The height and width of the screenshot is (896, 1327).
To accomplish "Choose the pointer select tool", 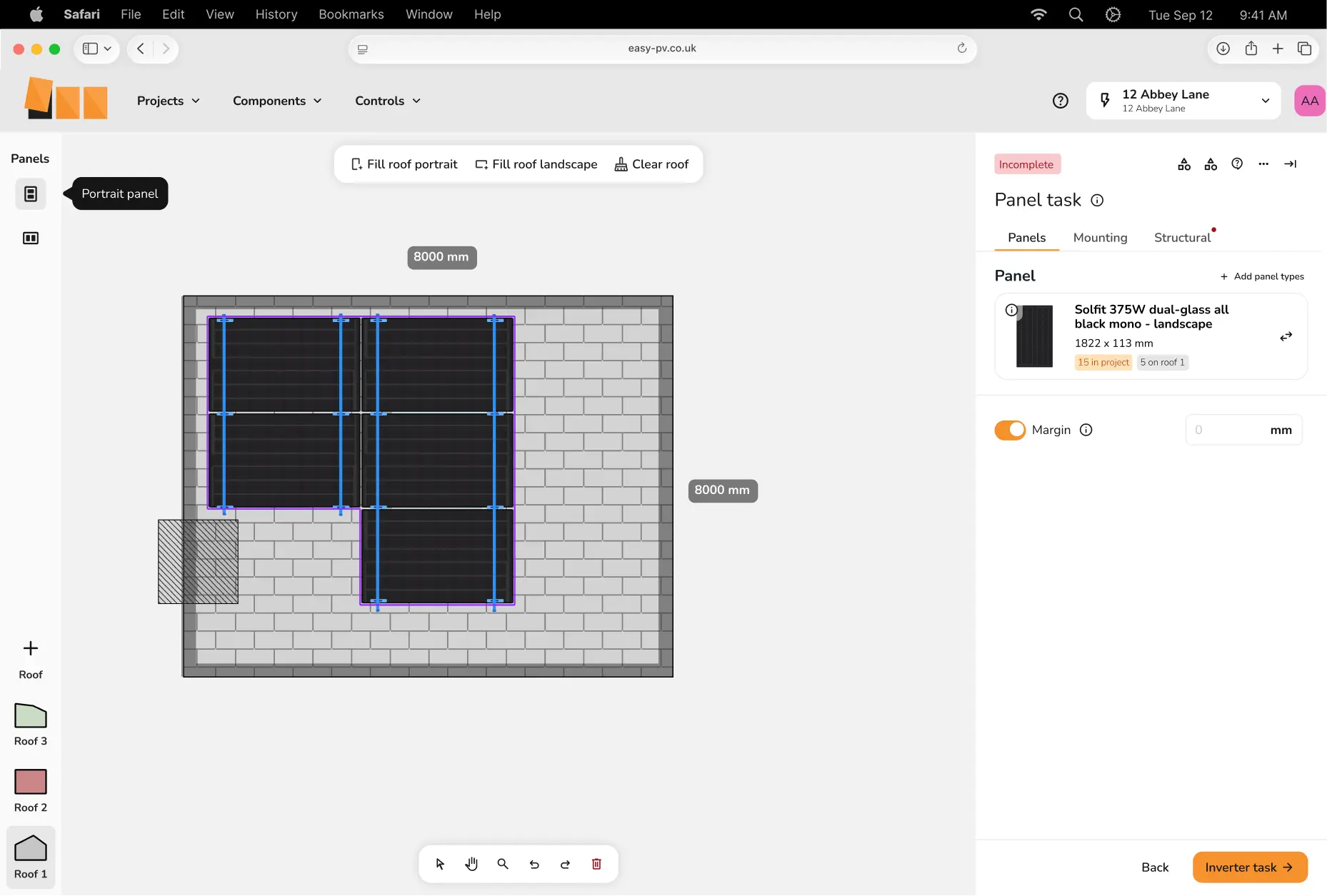I will tap(440, 864).
